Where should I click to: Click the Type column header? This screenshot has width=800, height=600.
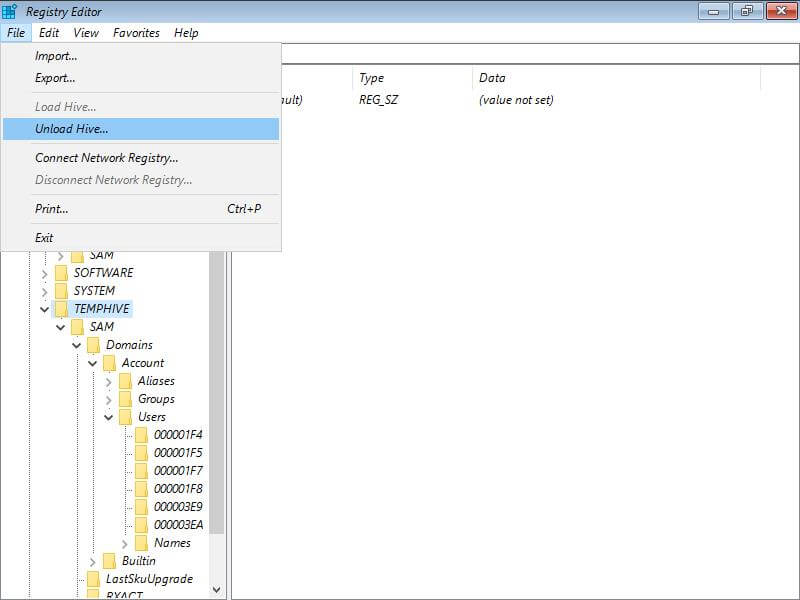click(413, 78)
